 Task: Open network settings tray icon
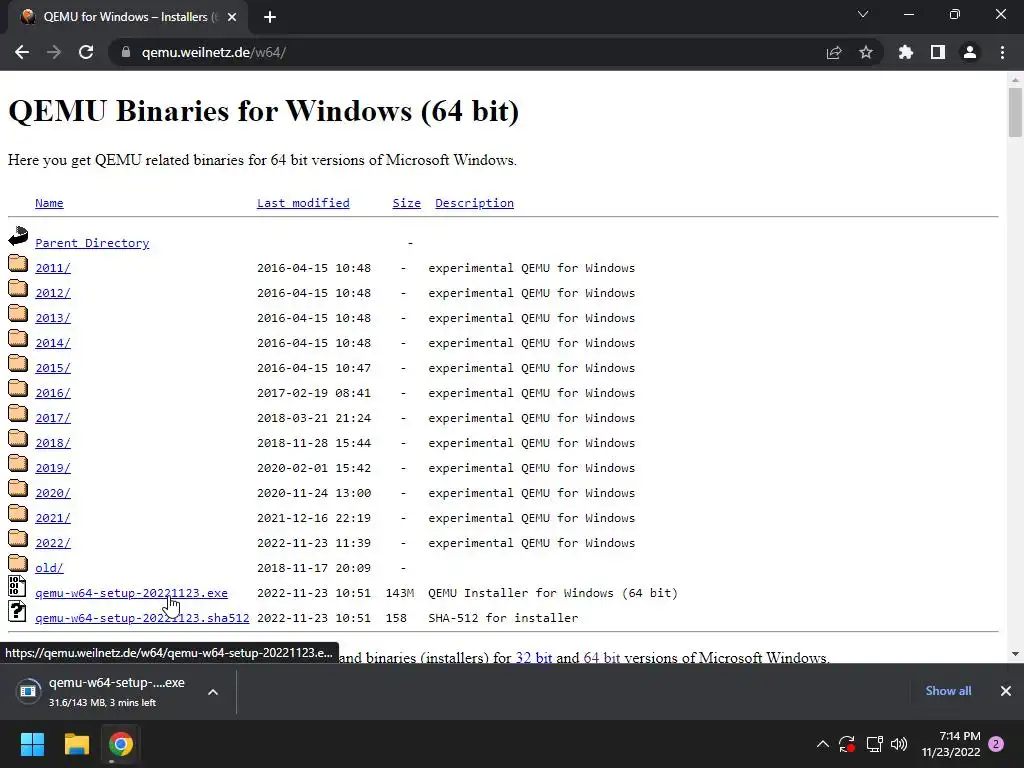874,744
